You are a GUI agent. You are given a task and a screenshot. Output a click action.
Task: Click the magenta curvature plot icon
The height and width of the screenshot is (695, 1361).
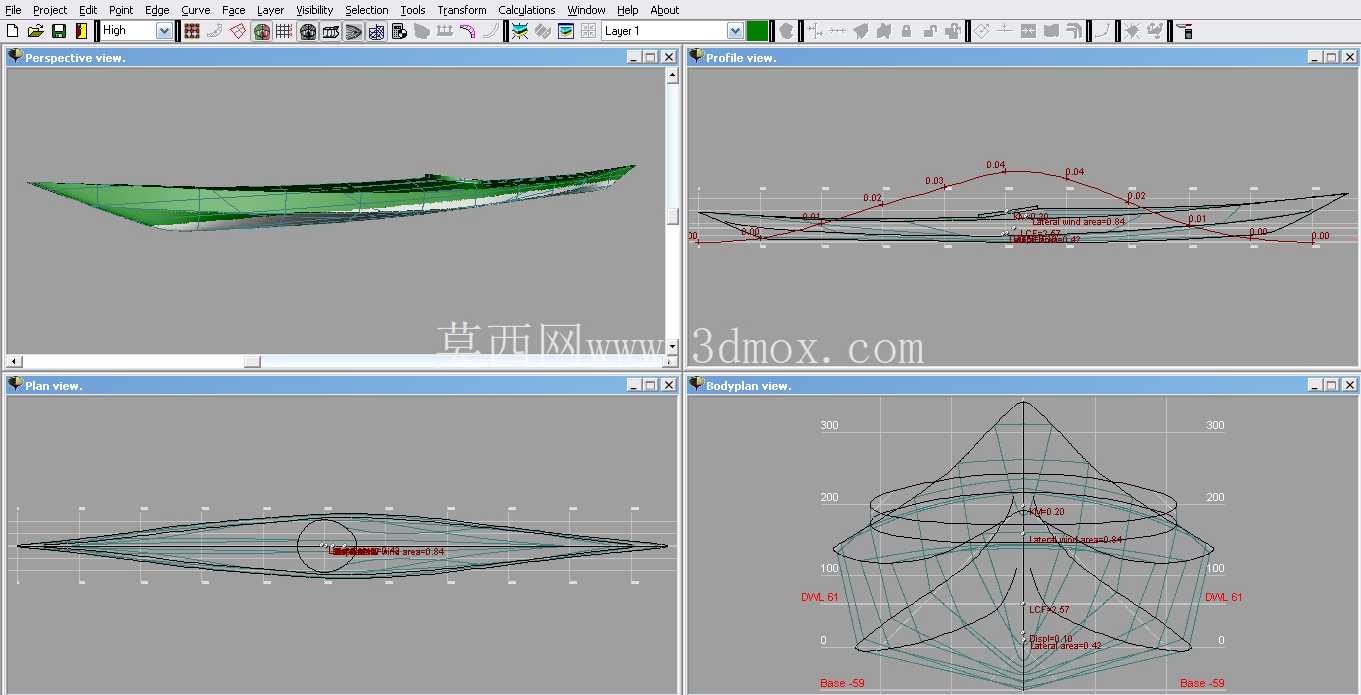point(468,31)
